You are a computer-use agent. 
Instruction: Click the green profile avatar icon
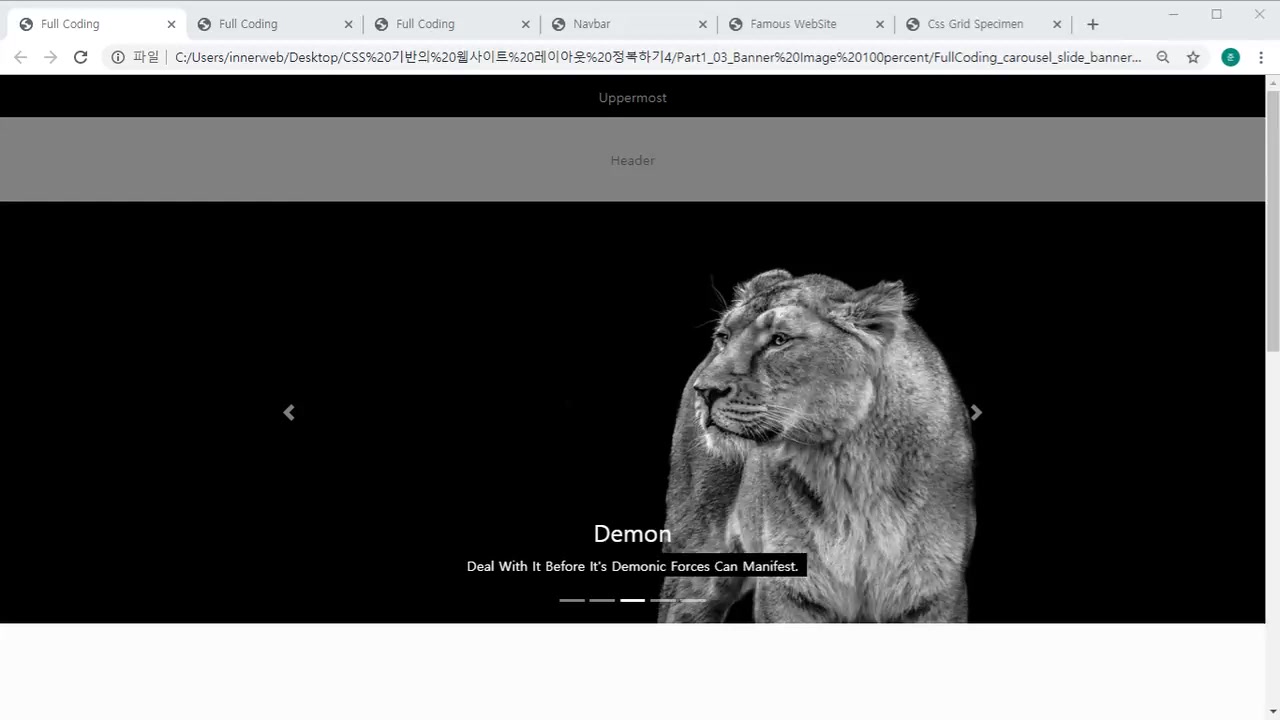click(1231, 58)
